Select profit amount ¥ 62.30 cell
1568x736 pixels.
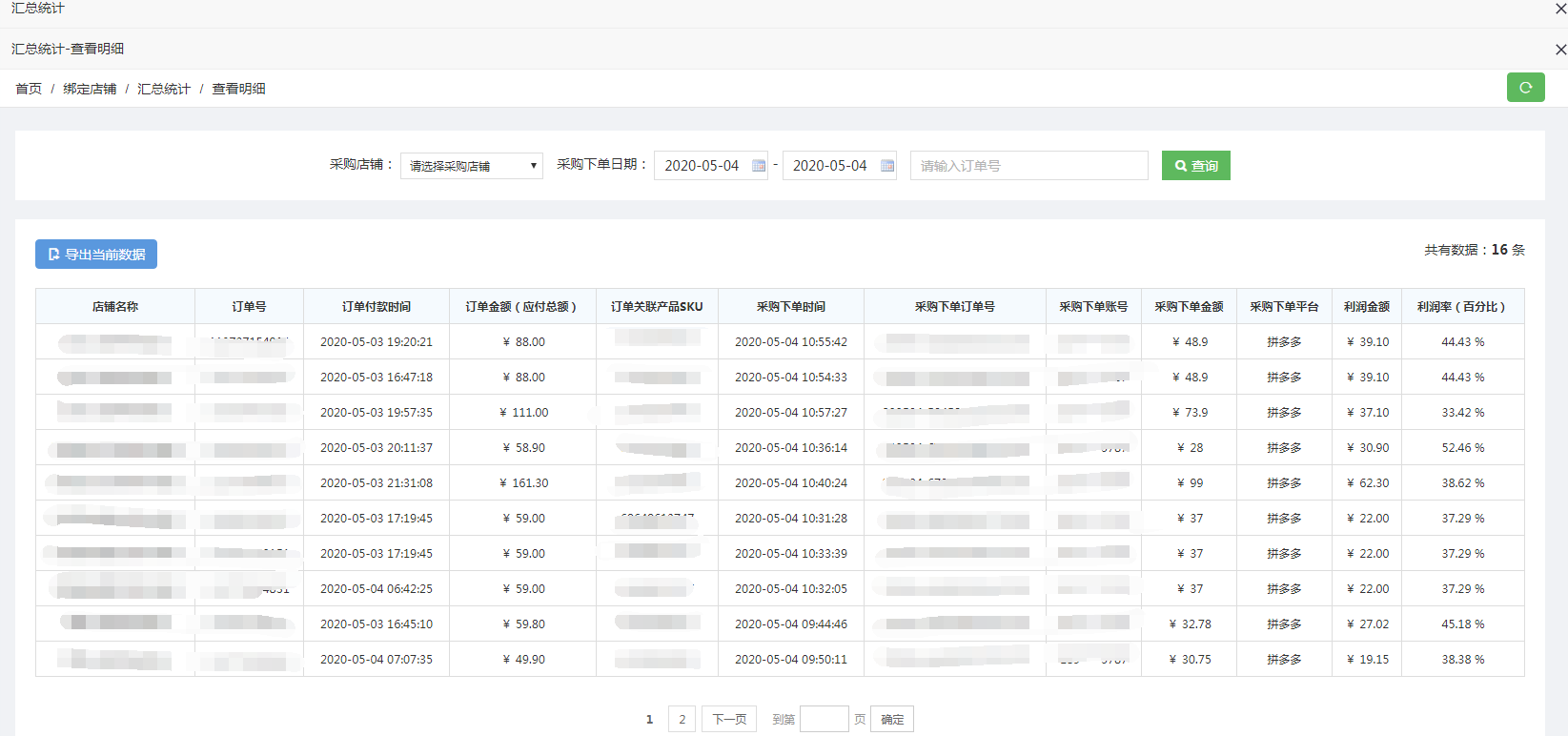(1367, 483)
